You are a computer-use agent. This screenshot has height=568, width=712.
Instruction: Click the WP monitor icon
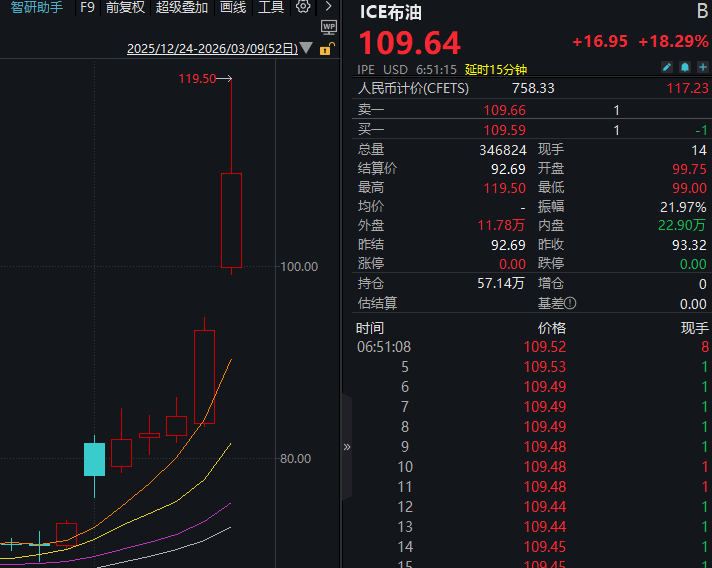pyautogui.click(x=329, y=27)
